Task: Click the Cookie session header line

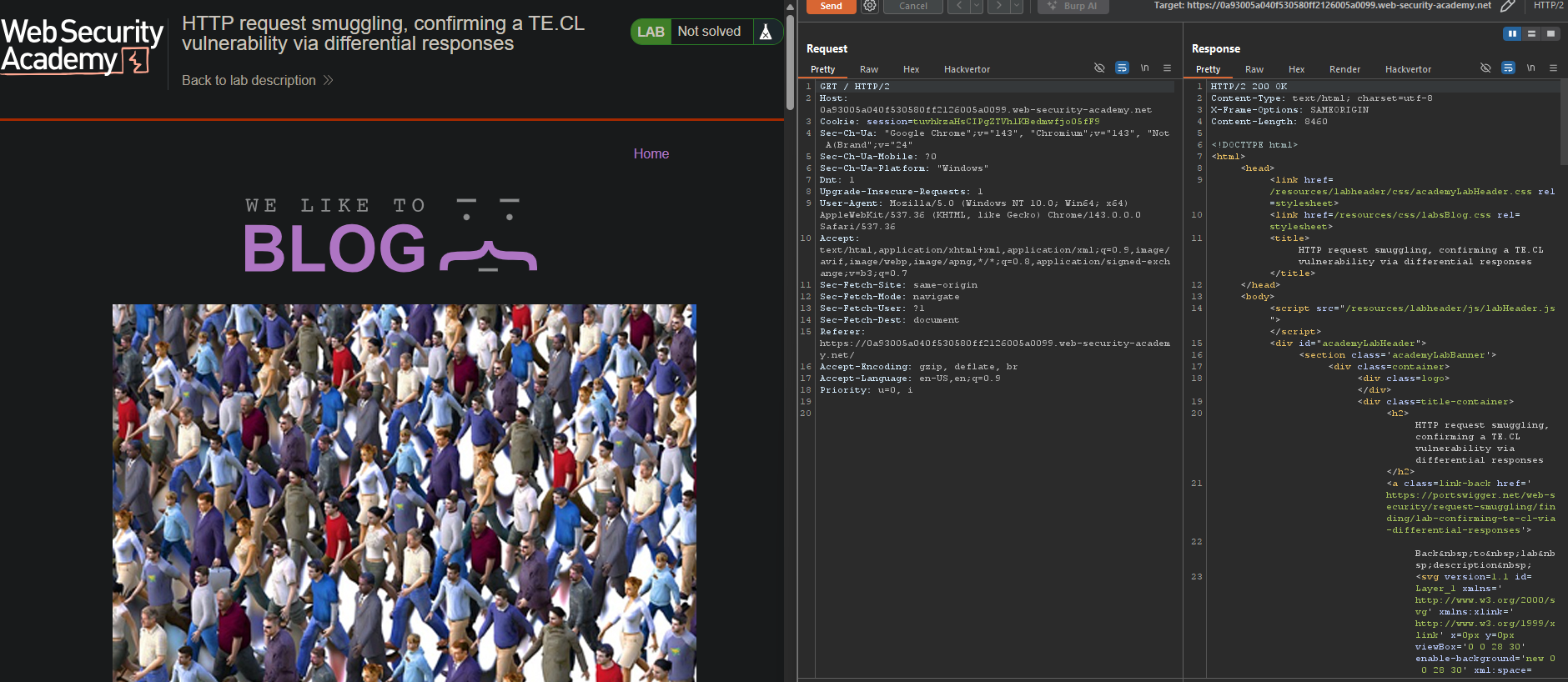Action: point(959,122)
